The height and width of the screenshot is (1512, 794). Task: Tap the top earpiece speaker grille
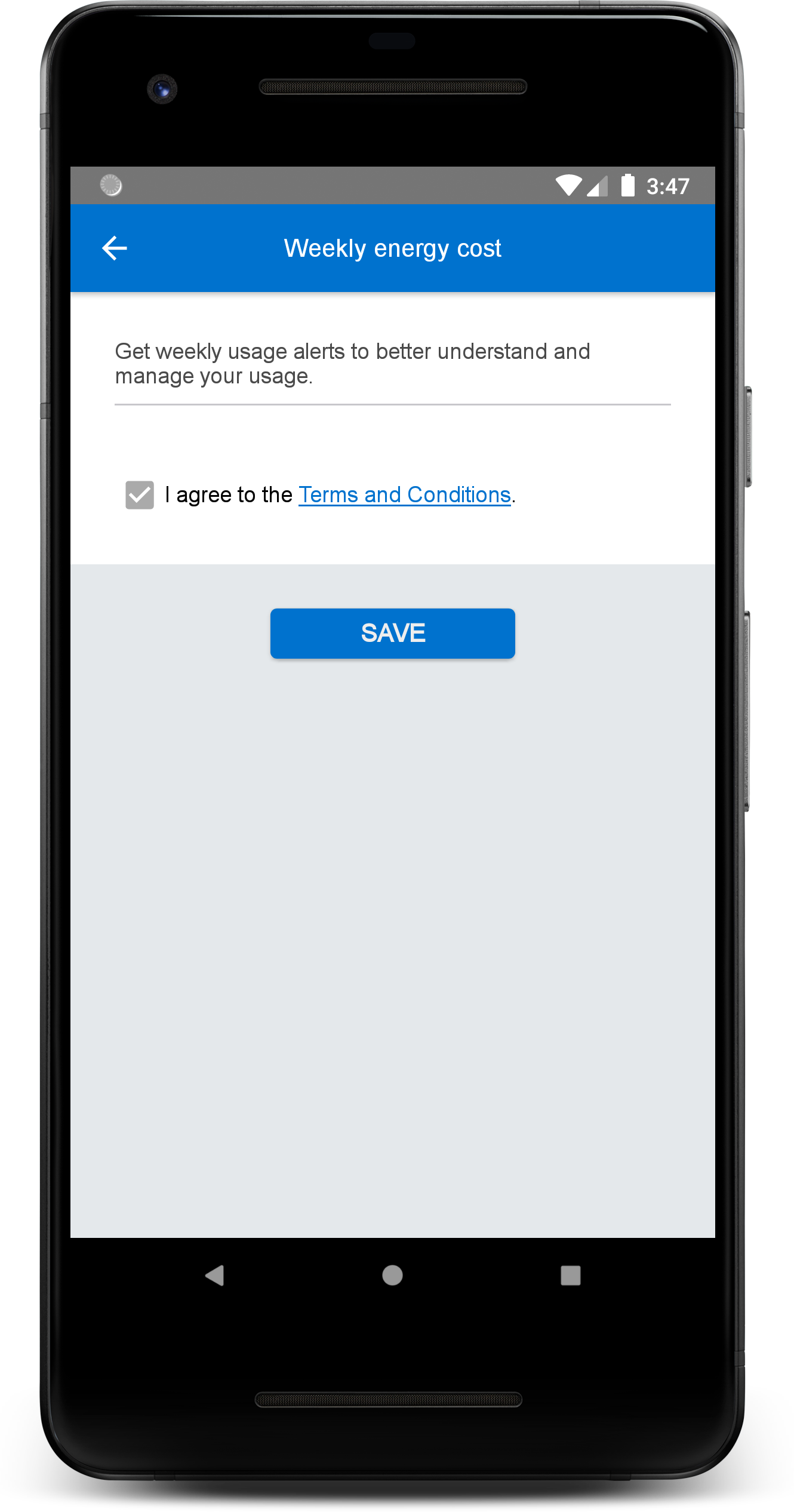(393, 87)
